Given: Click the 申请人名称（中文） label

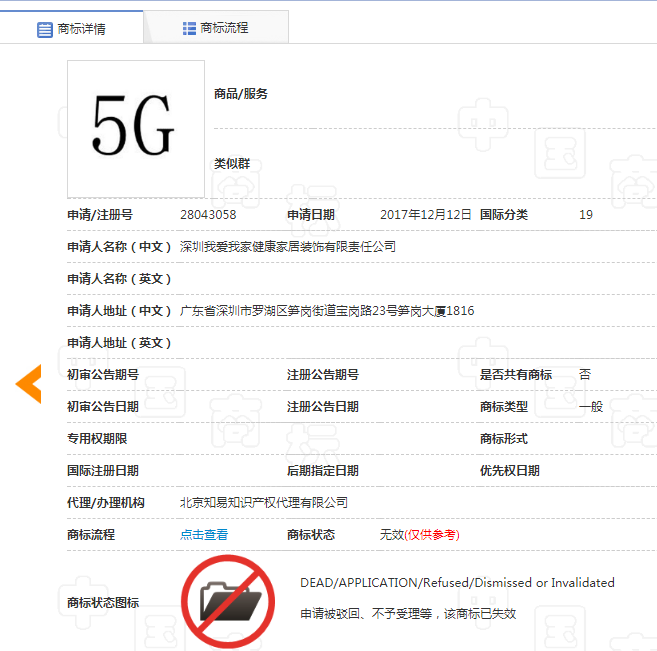Looking at the screenshot, I should [x=119, y=247].
